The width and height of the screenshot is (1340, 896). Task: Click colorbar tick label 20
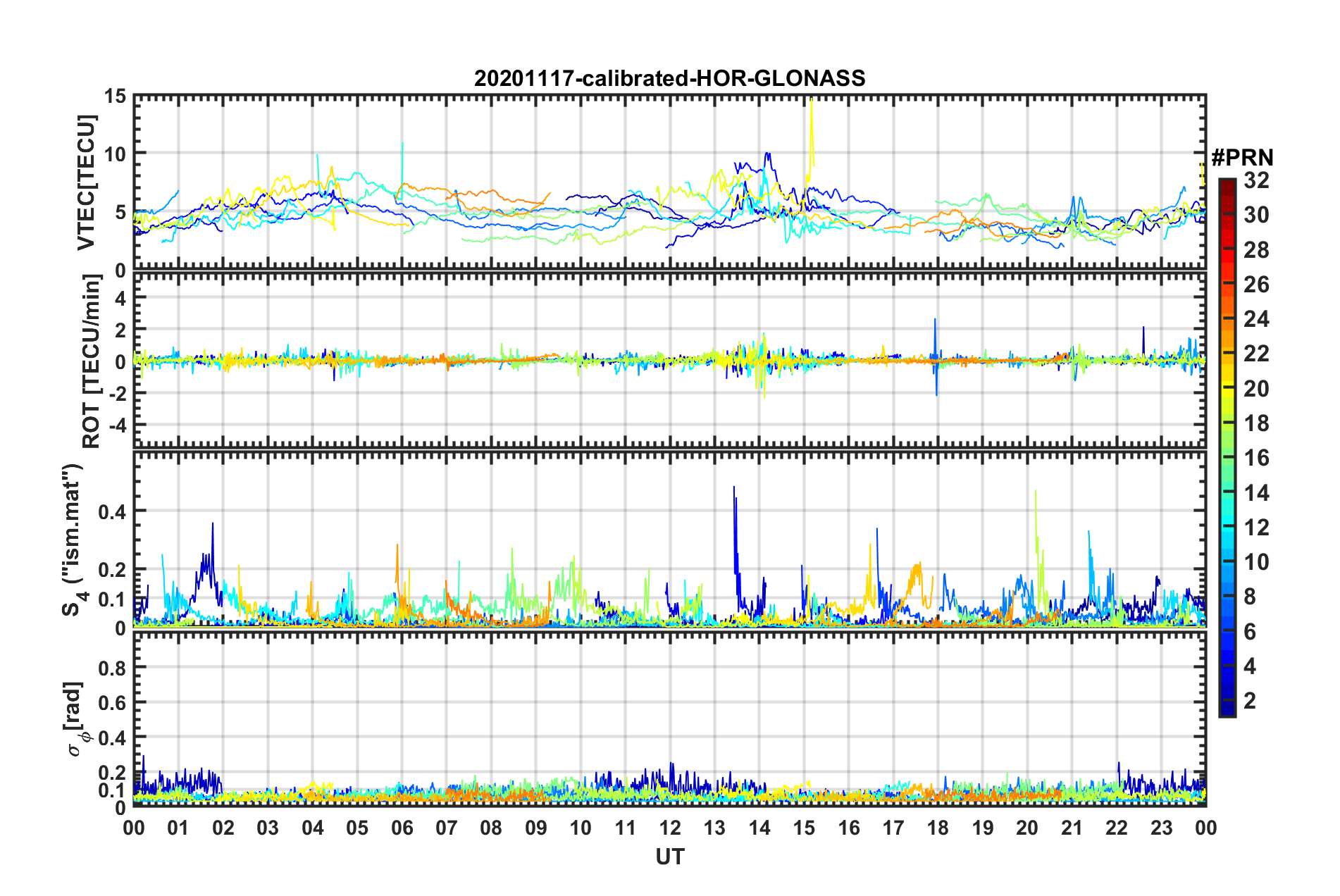tap(1255, 389)
